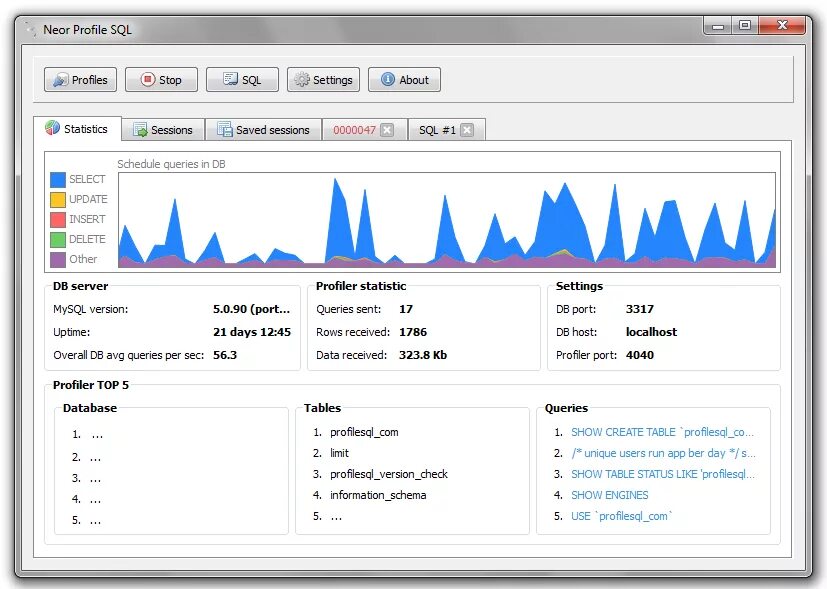Image resolution: width=827 pixels, height=589 pixels.
Task: Open the SQL editor button
Action: [x=242, y=80]
